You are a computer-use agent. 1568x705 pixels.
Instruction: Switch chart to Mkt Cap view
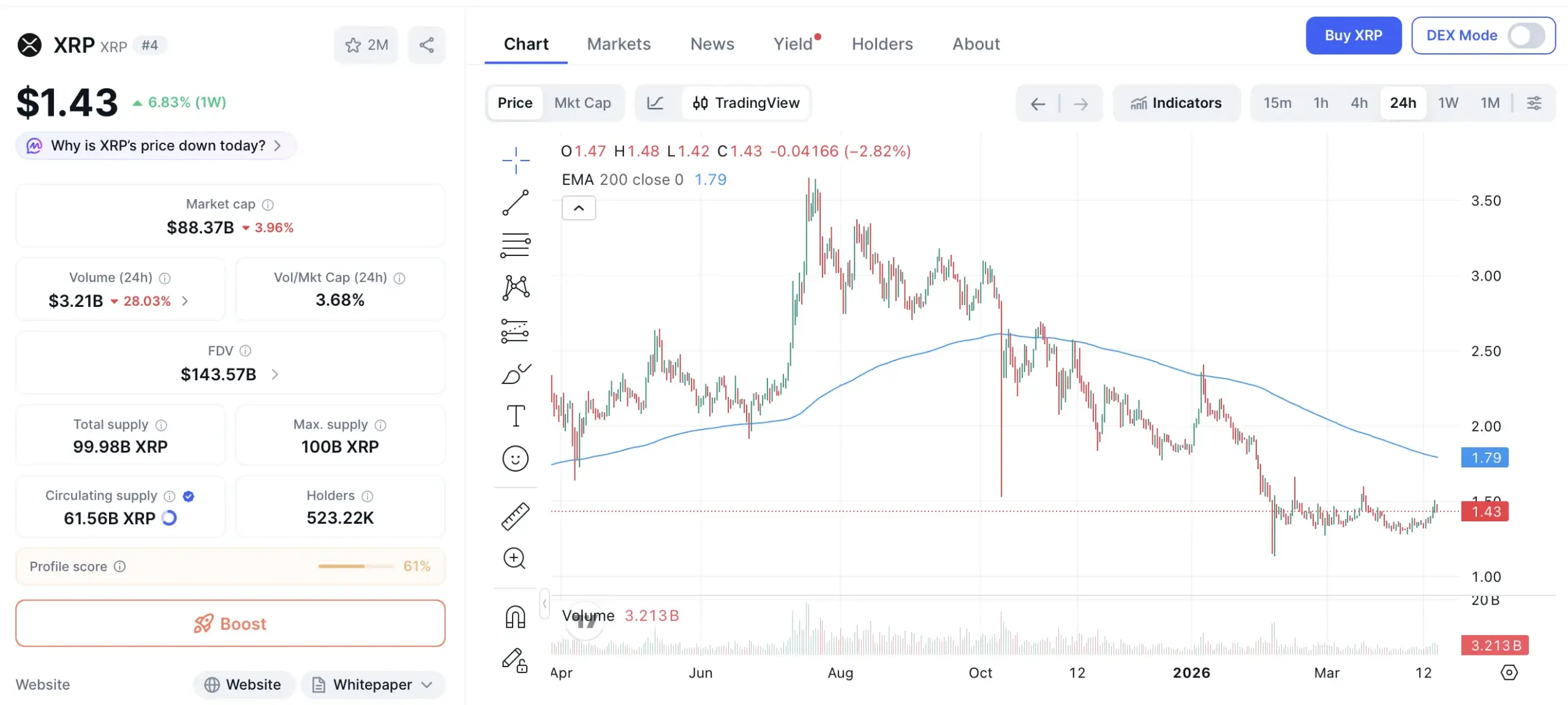pos(582,103)
